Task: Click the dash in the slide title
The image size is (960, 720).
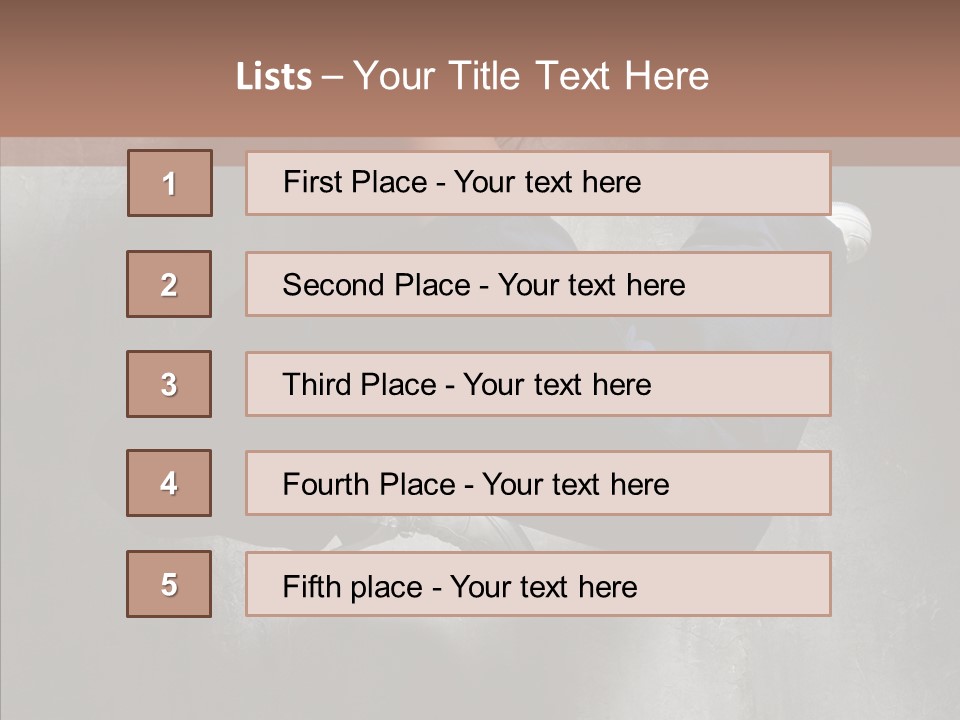Action: (332, 78)
